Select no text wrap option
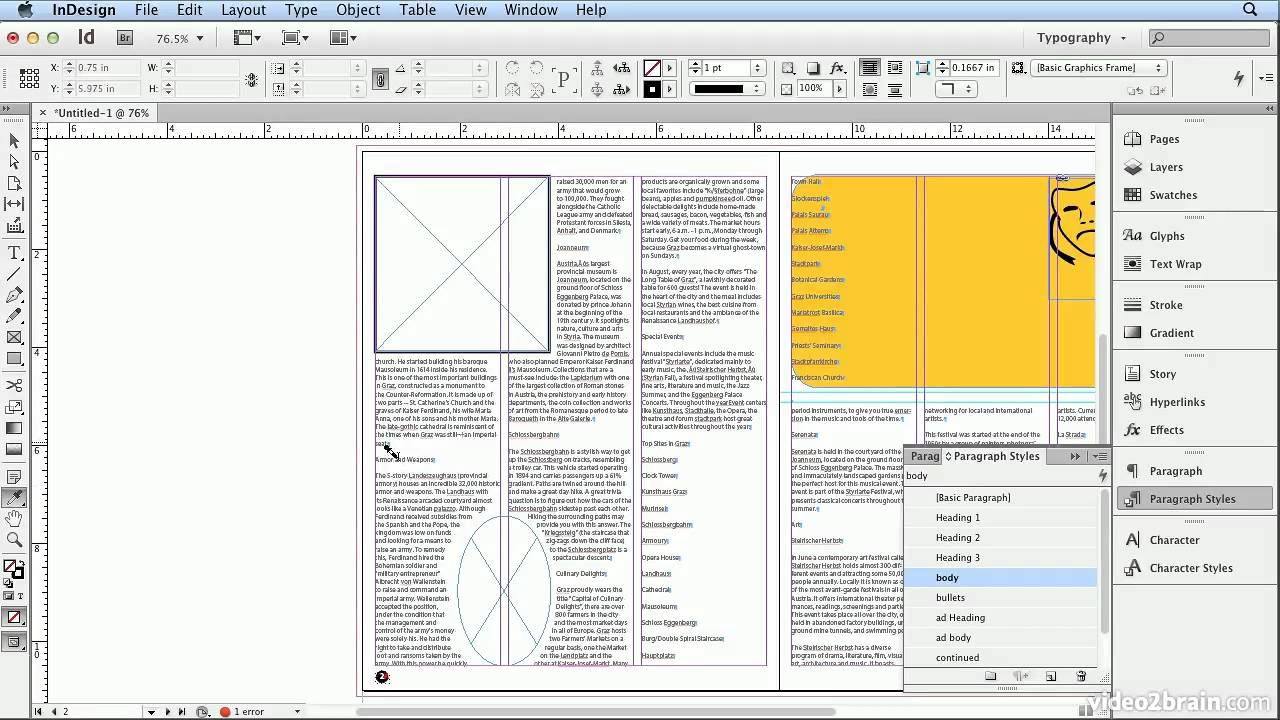 coord(869,68)
